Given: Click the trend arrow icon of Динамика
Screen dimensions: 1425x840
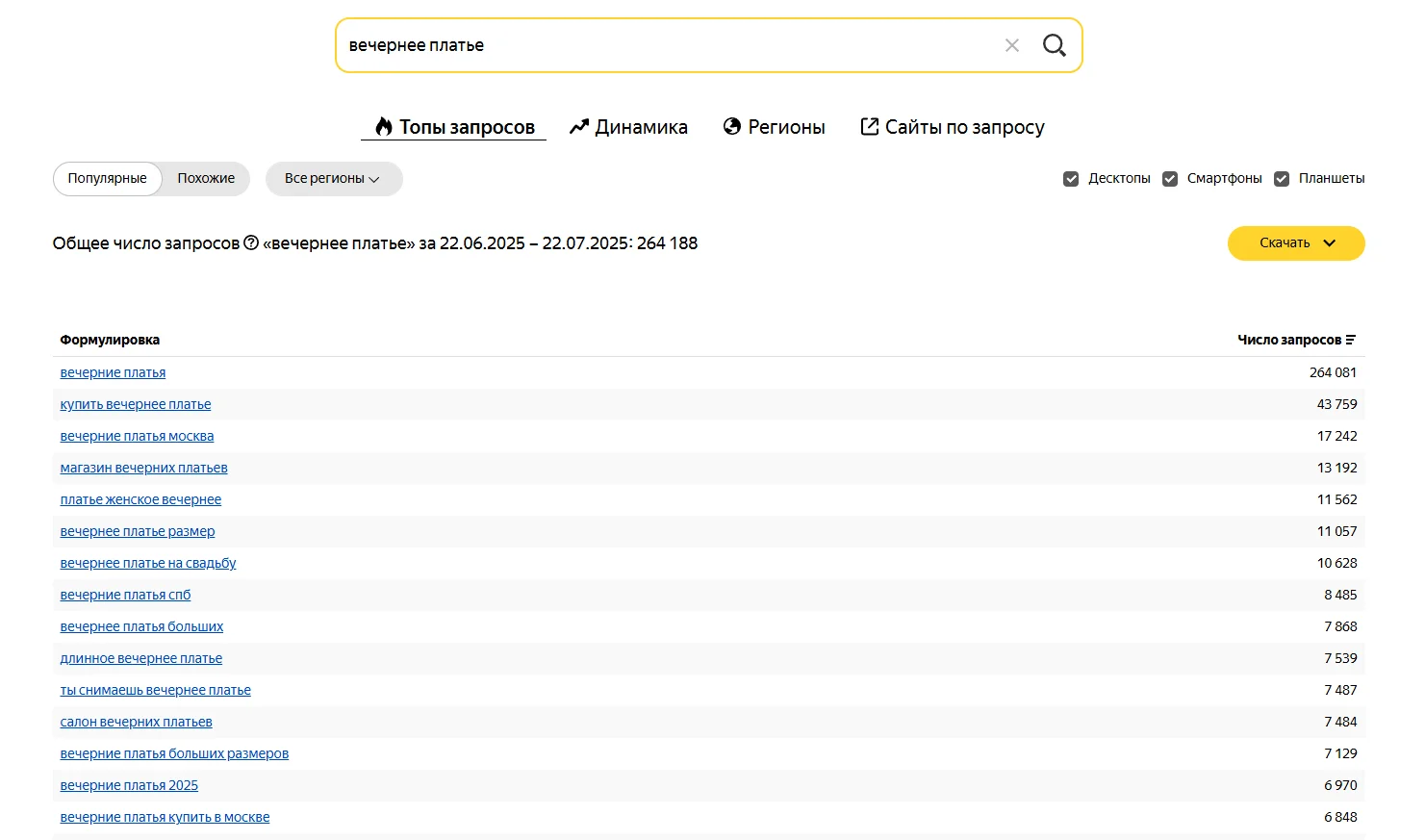Looking at the screenshot, I should click(578, 127).
